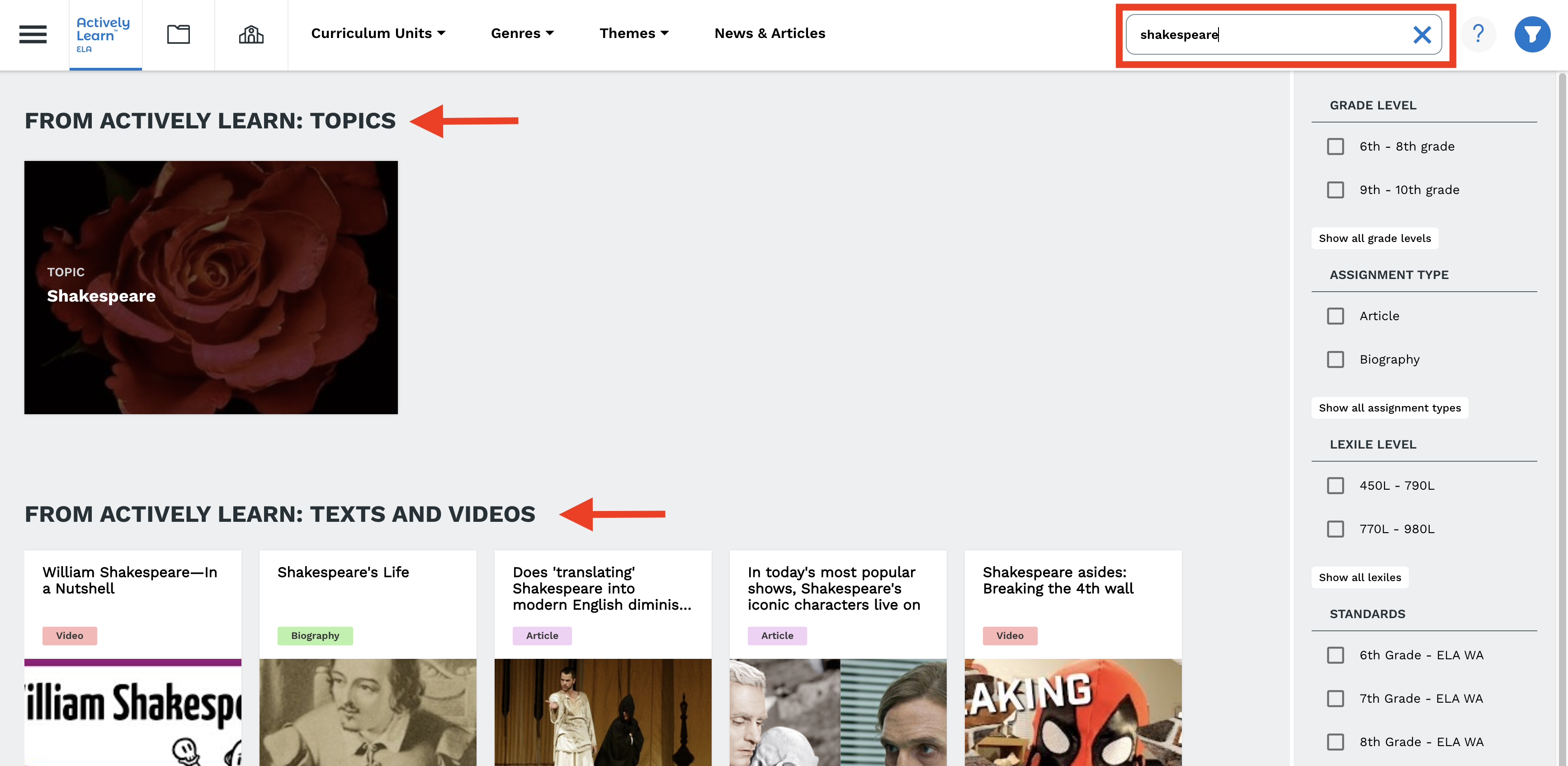Check the 9th - 10th grade filter
1568x766 pixels.
pyautogui.click(x=1336, y=190)
